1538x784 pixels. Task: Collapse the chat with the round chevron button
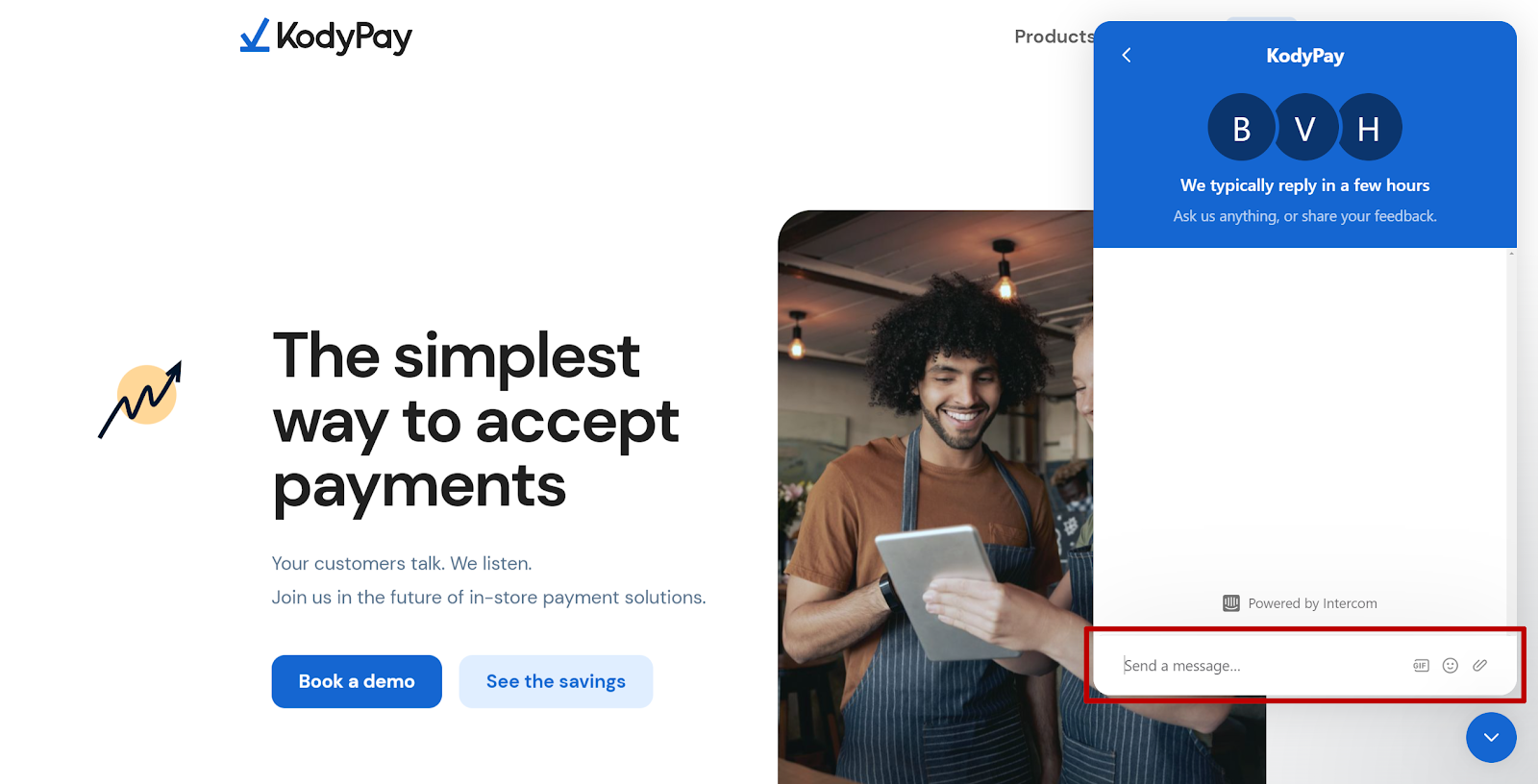[1491, 738]
